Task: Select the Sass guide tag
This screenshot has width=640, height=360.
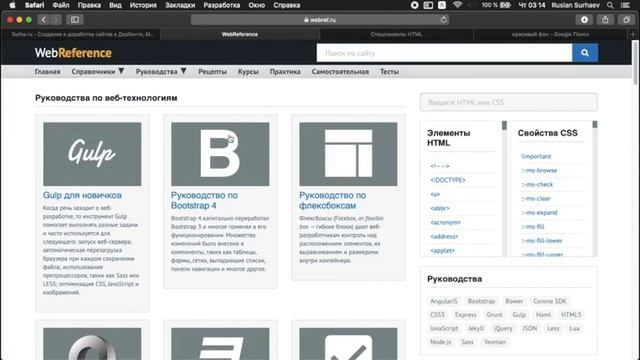Action: point(467,342)
